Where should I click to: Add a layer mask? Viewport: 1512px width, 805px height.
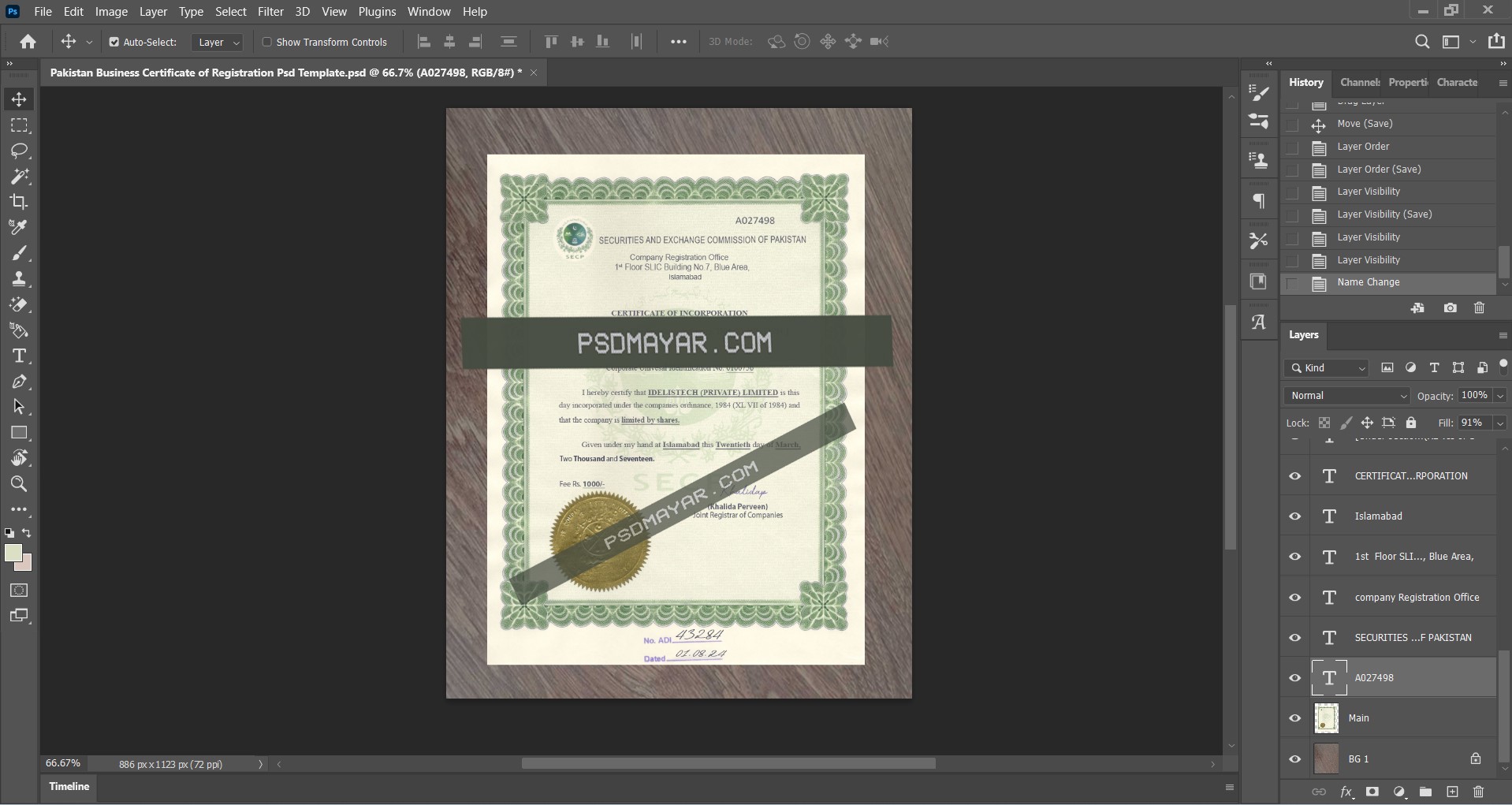[1372, 792]
